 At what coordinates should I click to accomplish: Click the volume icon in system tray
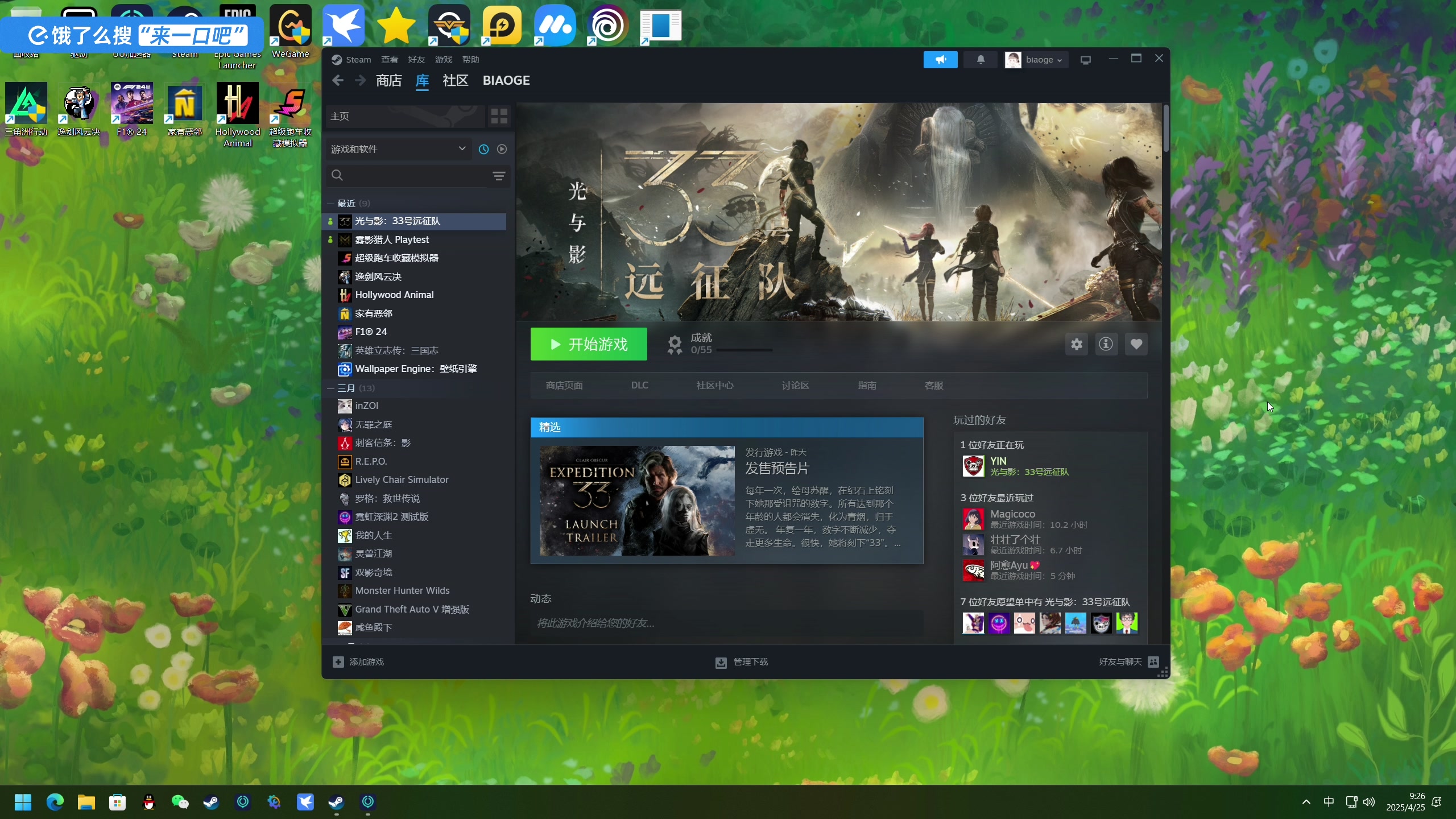1369,802
